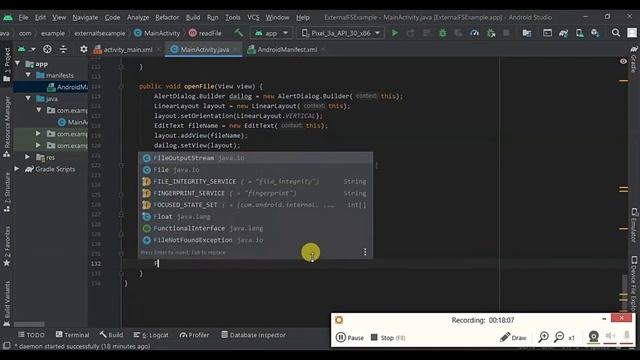
Task: Open the Logcat tool window
Action: point(151,335)
